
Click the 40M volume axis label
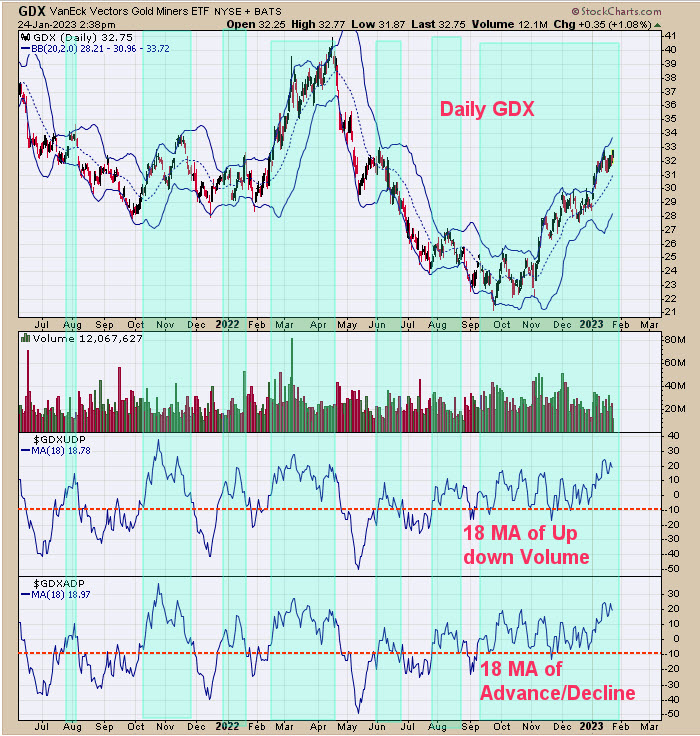click(x=675, y=386)
